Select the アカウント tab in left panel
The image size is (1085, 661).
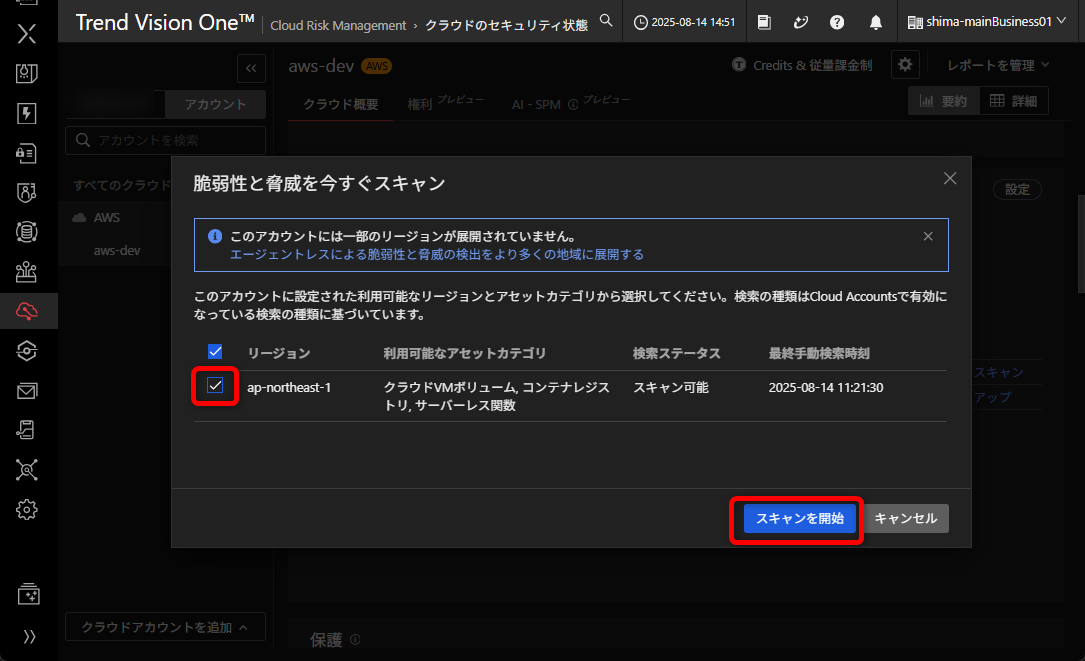[x=215, y=104]
